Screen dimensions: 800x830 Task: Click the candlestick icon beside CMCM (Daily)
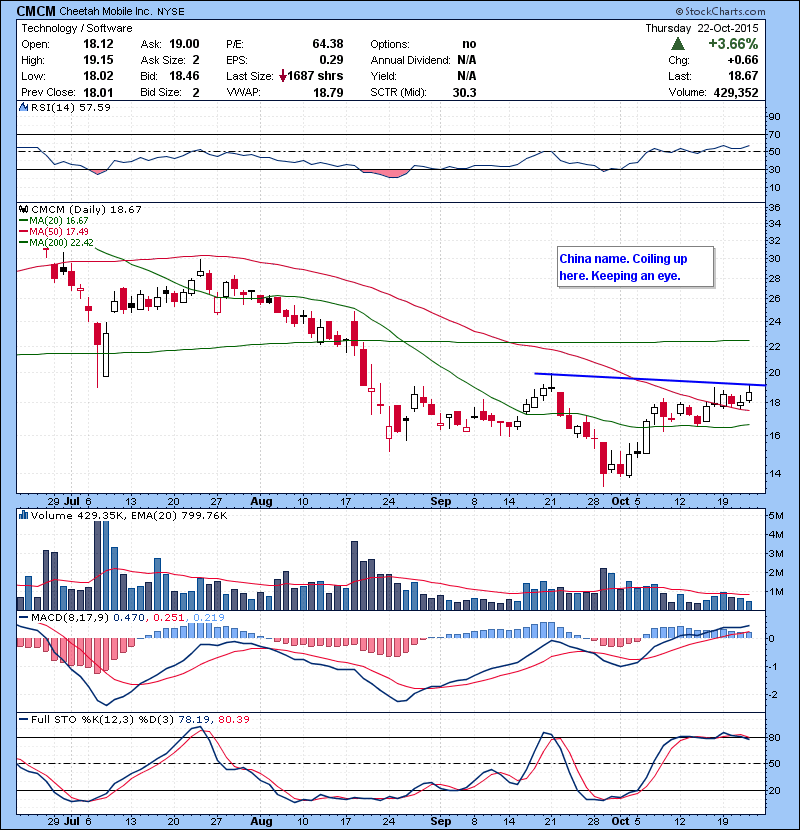coord(23,210)
